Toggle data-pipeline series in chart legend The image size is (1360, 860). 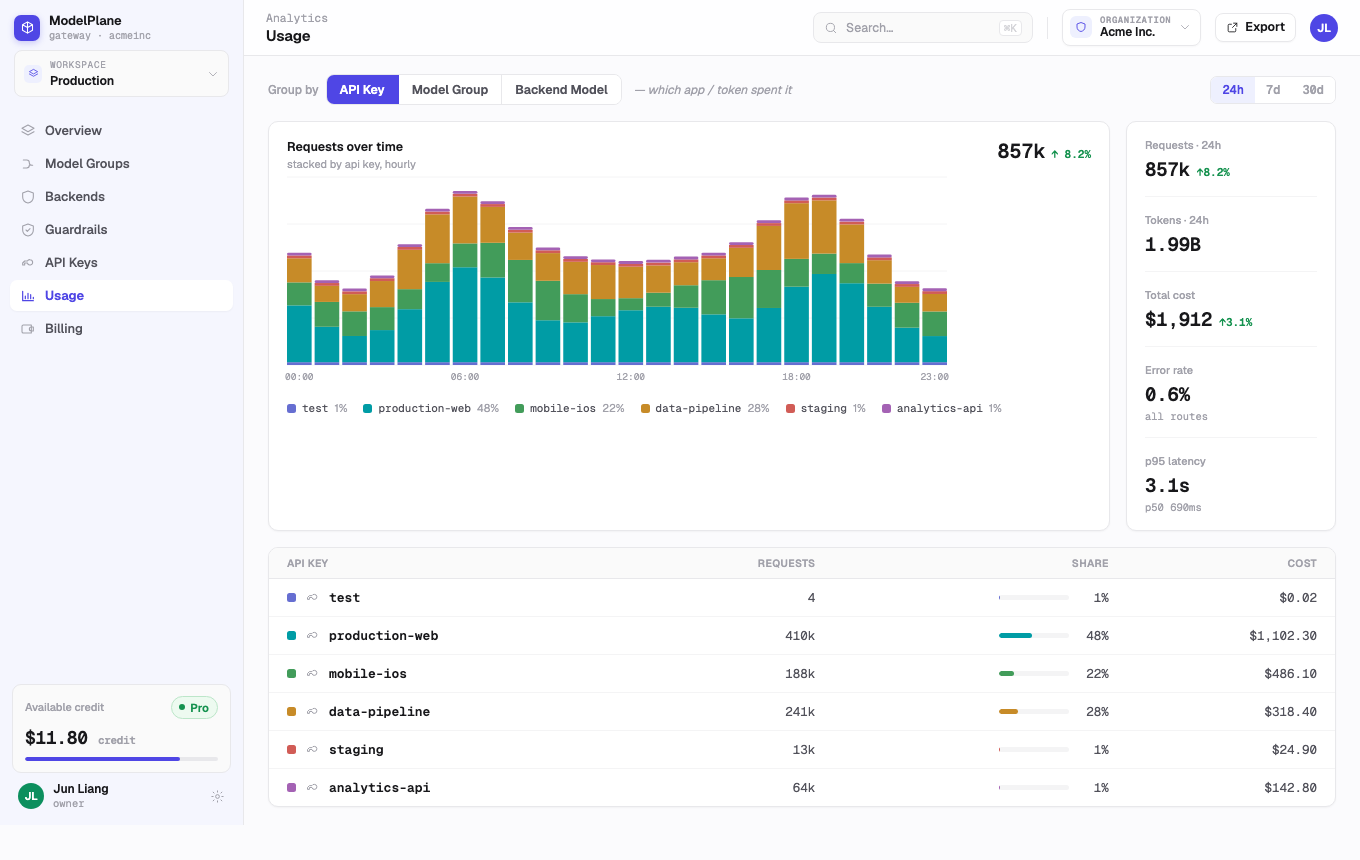pyautogui.click(x=705, y=408)
